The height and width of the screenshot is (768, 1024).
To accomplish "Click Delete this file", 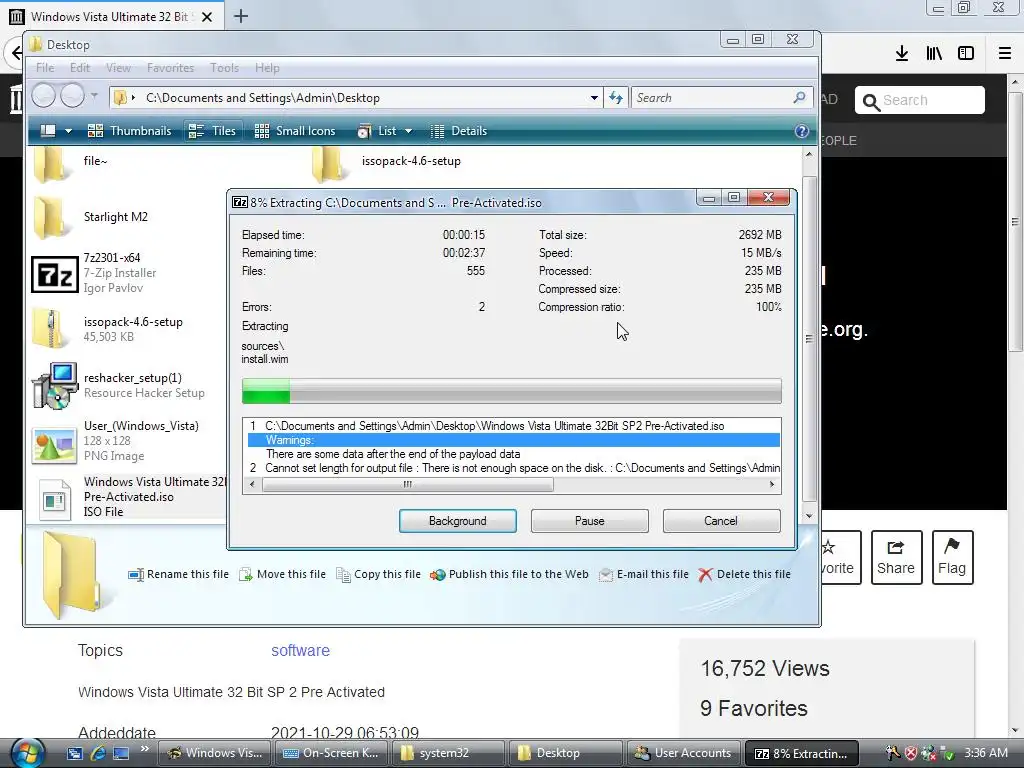I will point(744,574).
